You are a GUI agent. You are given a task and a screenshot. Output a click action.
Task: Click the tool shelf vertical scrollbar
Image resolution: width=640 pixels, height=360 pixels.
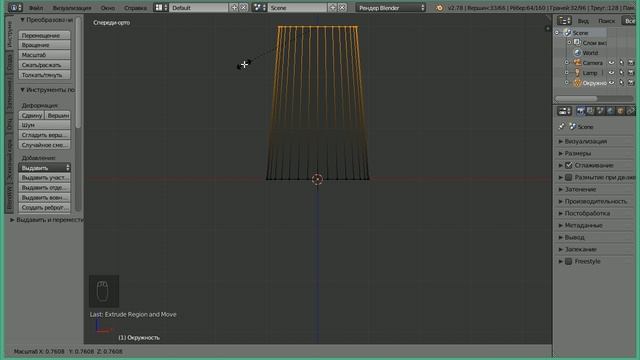pyautogui.click(x=78, y=73)
